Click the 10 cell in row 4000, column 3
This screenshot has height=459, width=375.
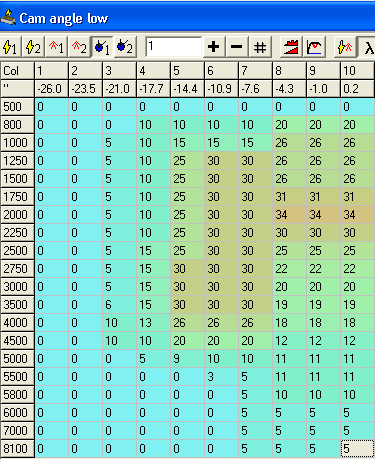click(x=120, y=323)
